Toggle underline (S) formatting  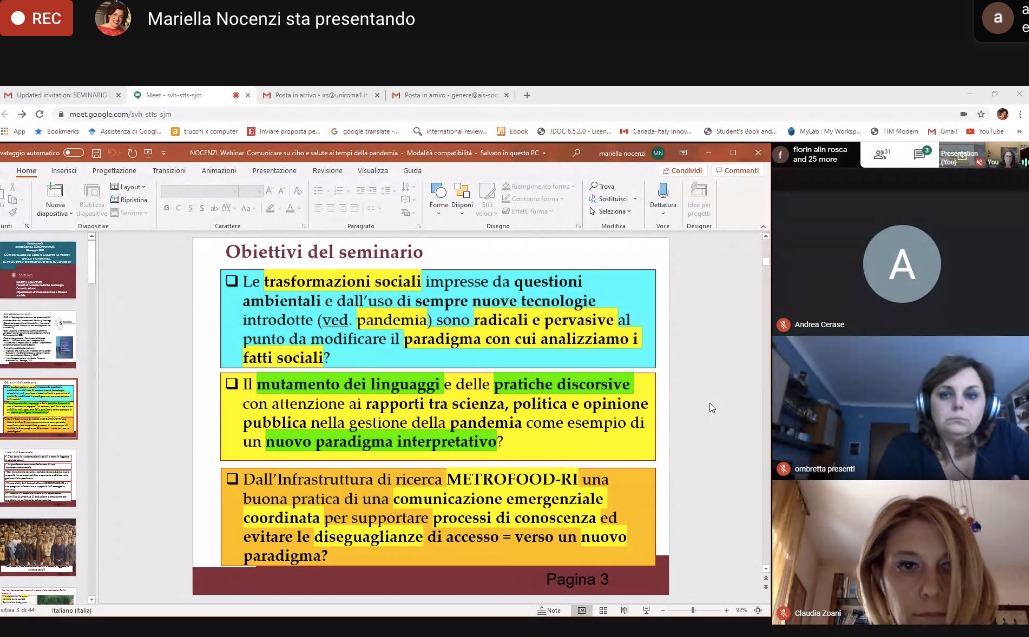(x=190, y=209)
